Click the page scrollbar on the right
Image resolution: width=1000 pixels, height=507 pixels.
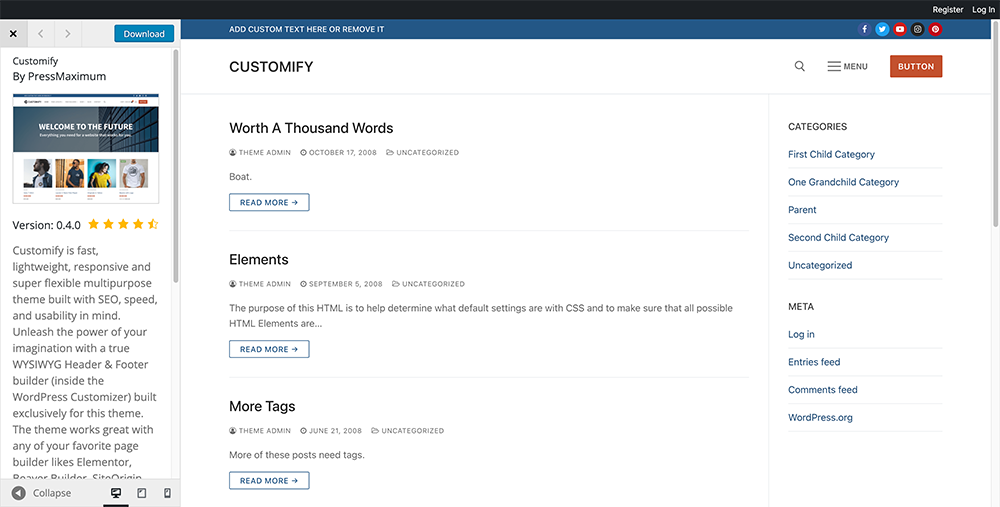(996, 124)
